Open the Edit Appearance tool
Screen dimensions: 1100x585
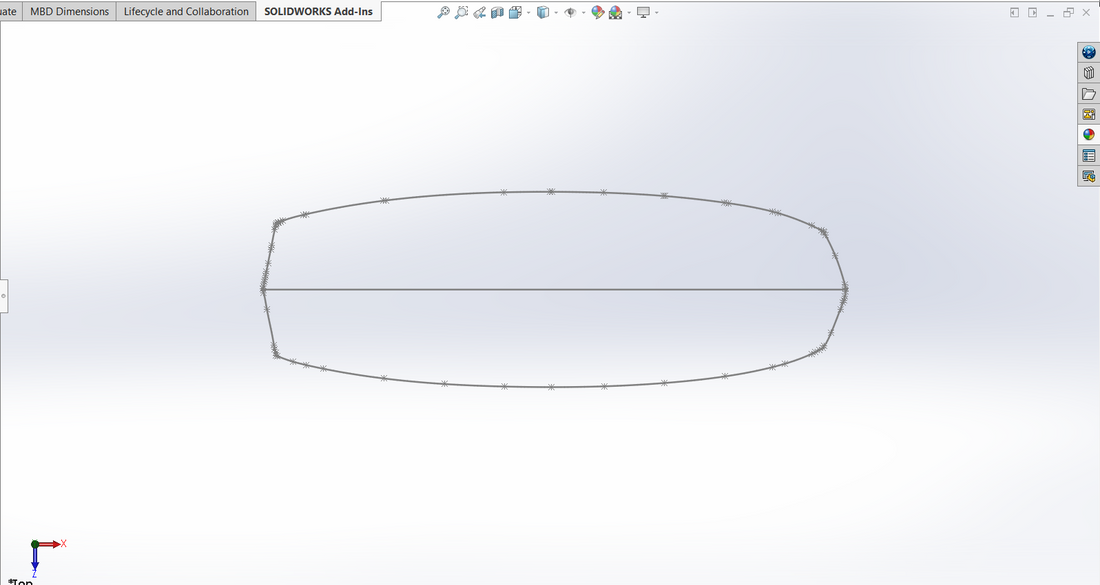tap(597, 12)
